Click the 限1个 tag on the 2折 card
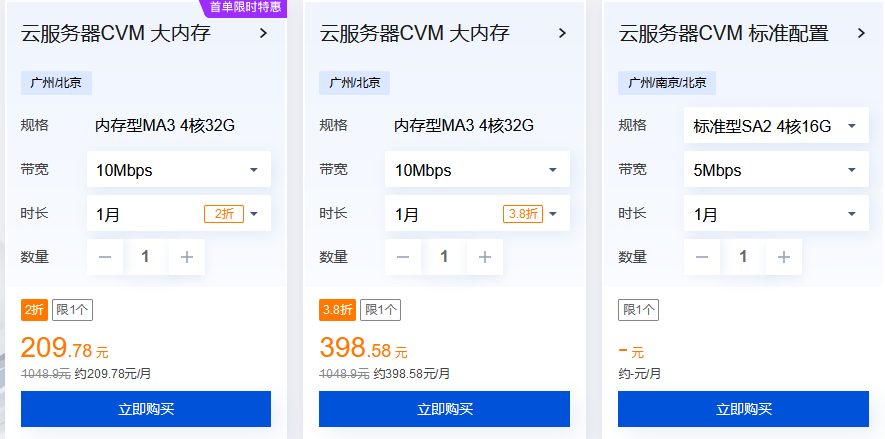The image size is (885, 439). tap(72, 310)
